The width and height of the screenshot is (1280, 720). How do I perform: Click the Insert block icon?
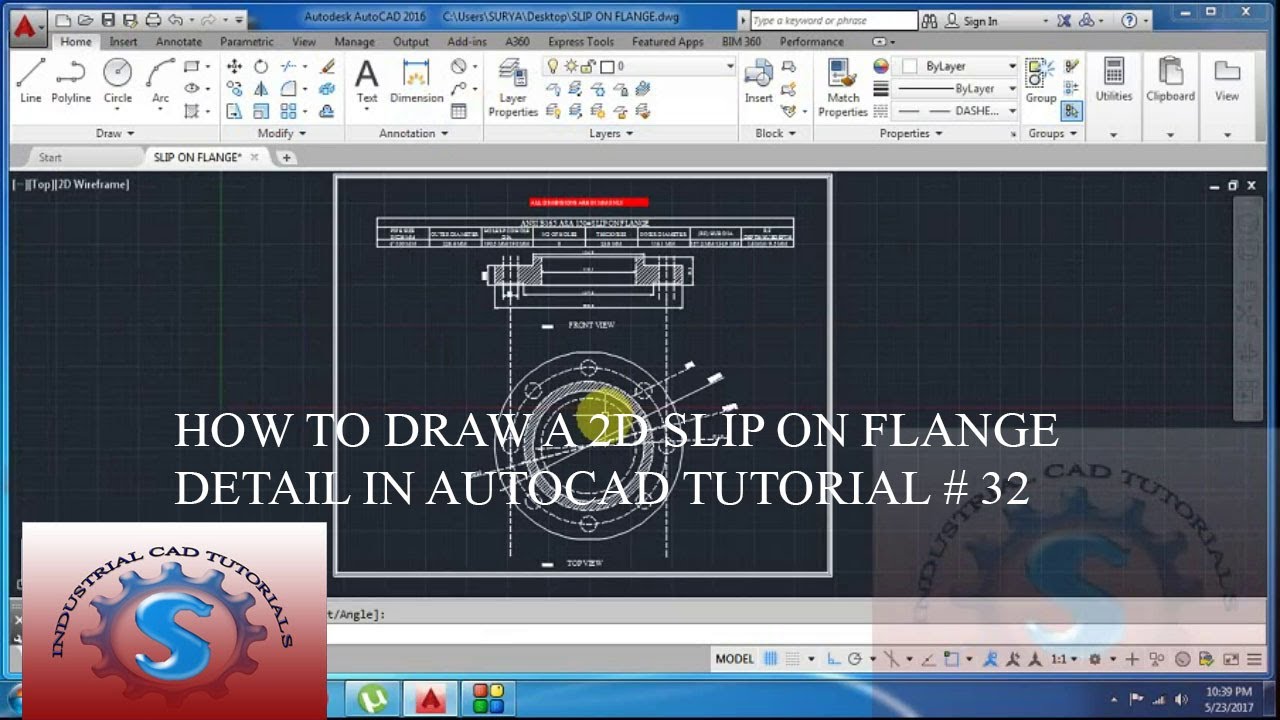(x=758, y=80)
